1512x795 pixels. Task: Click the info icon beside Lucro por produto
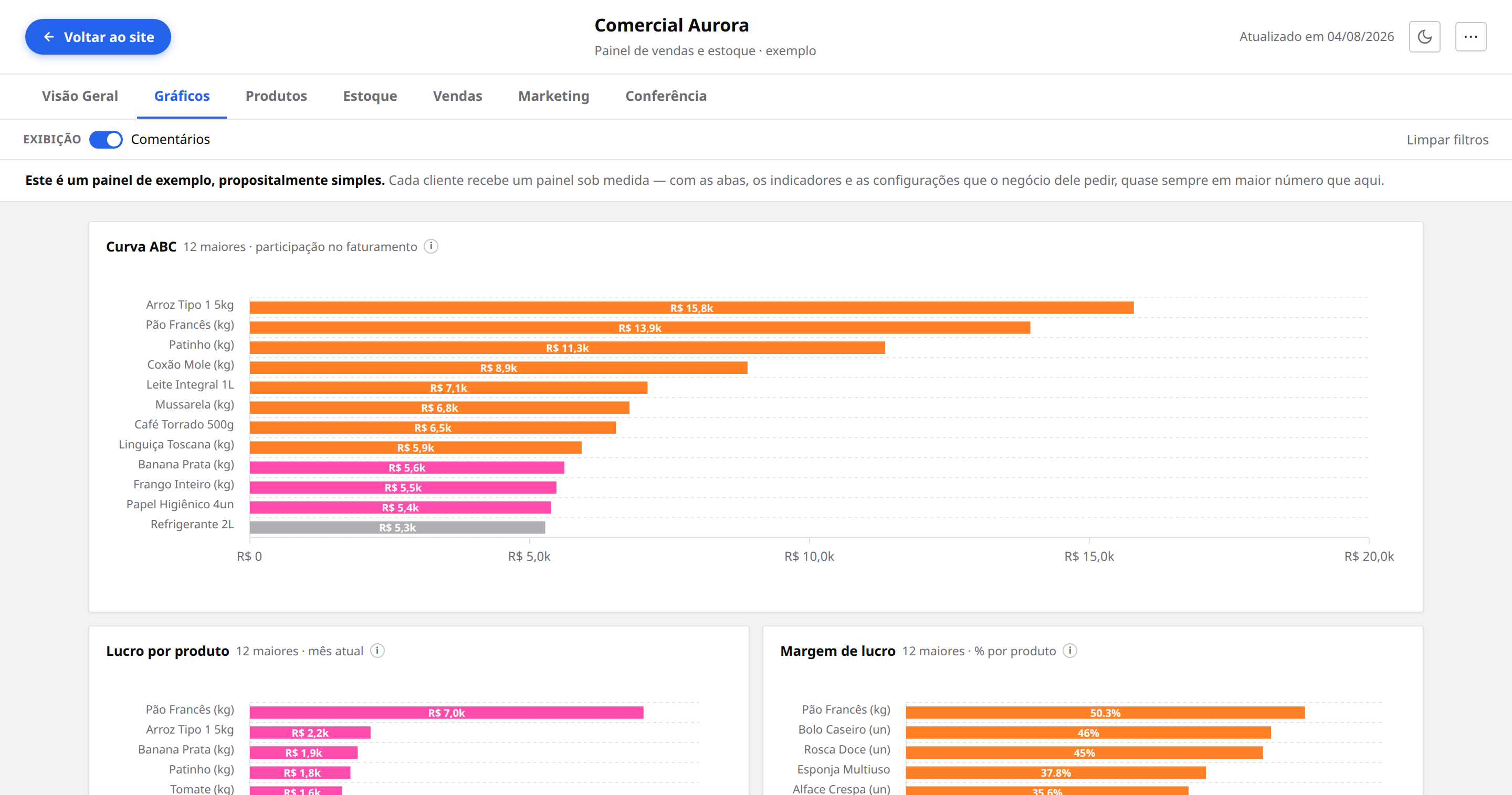(377, 651)
